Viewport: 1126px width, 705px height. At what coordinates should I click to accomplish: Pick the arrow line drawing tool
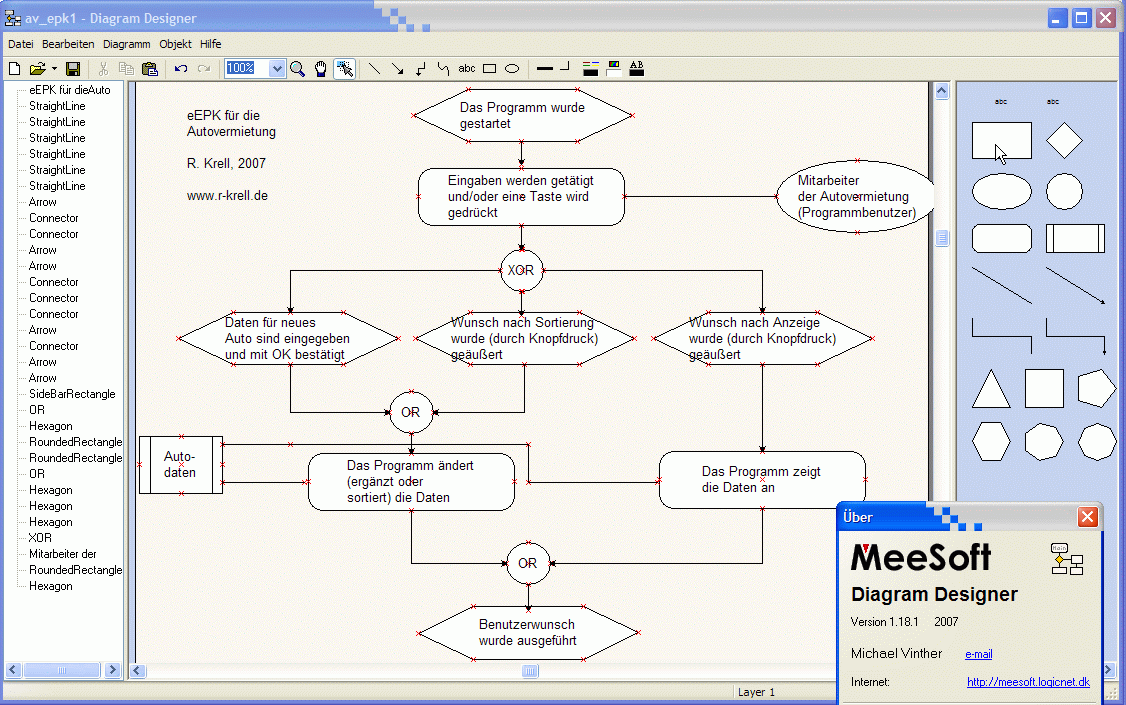(x=397, y=69)
